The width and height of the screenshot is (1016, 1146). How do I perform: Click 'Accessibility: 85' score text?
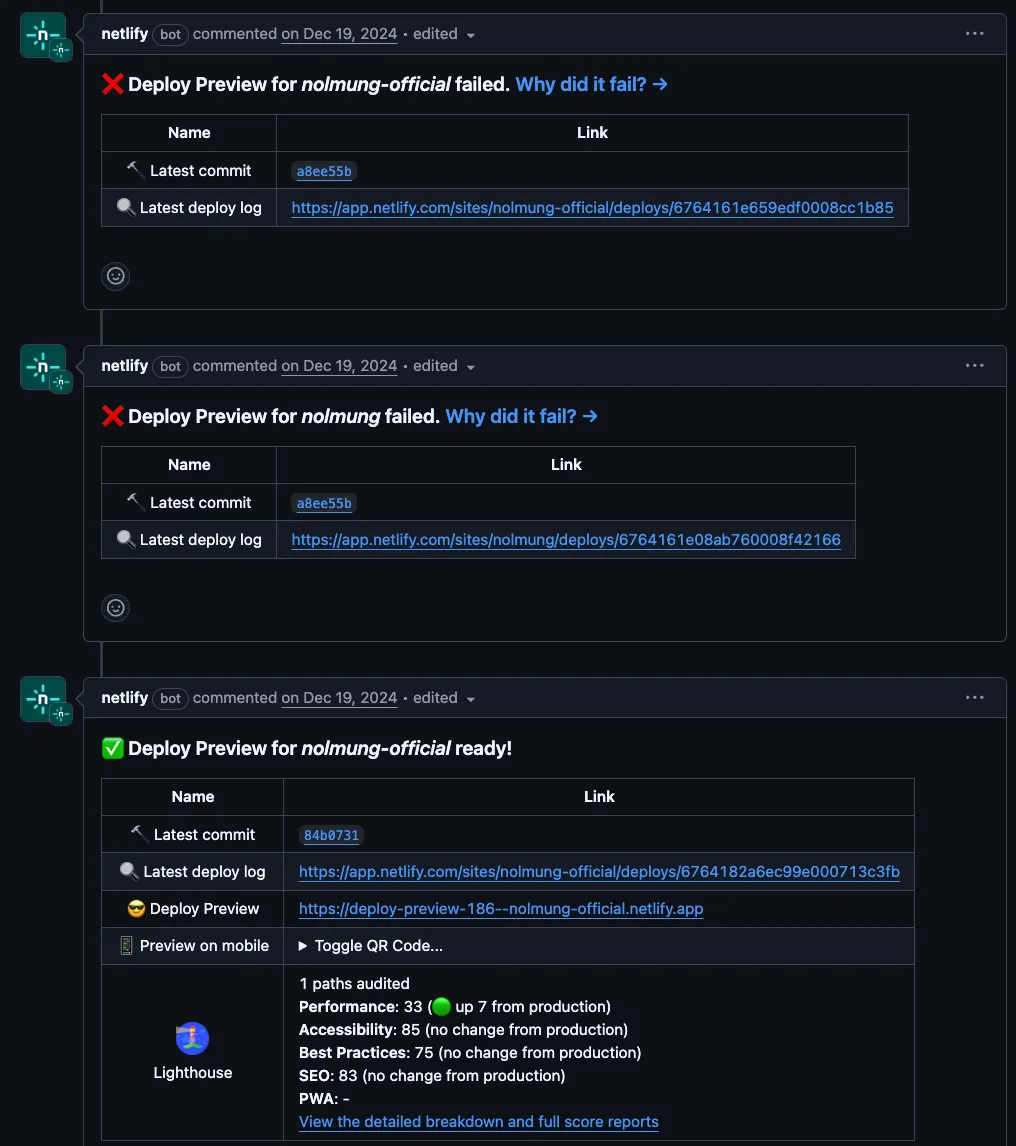(360, 1029)
